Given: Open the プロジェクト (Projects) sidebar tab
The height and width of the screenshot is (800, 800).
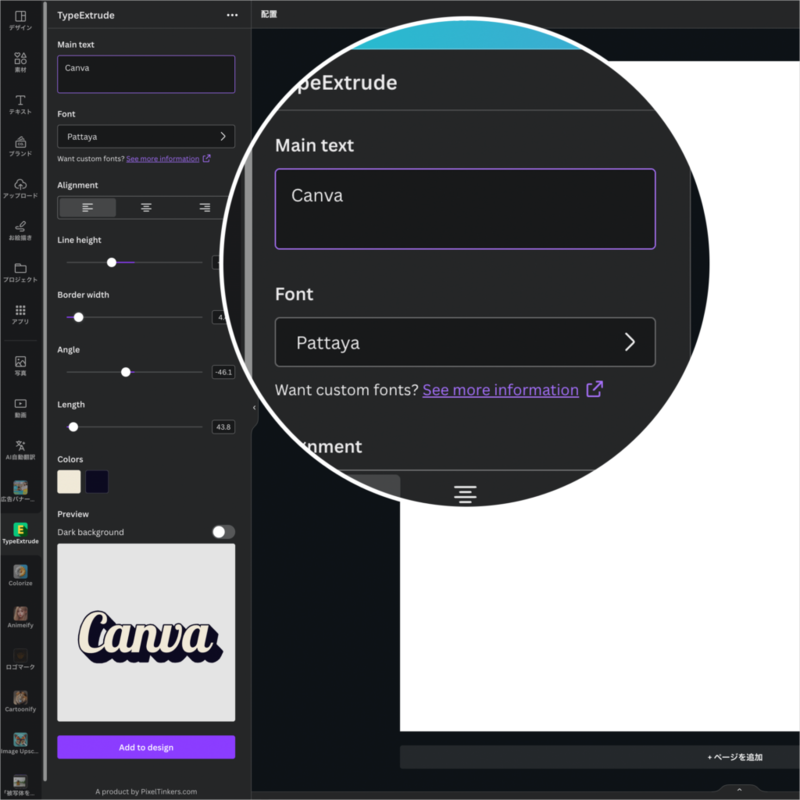Looking at the screenshot, I should tap(20, 273).
